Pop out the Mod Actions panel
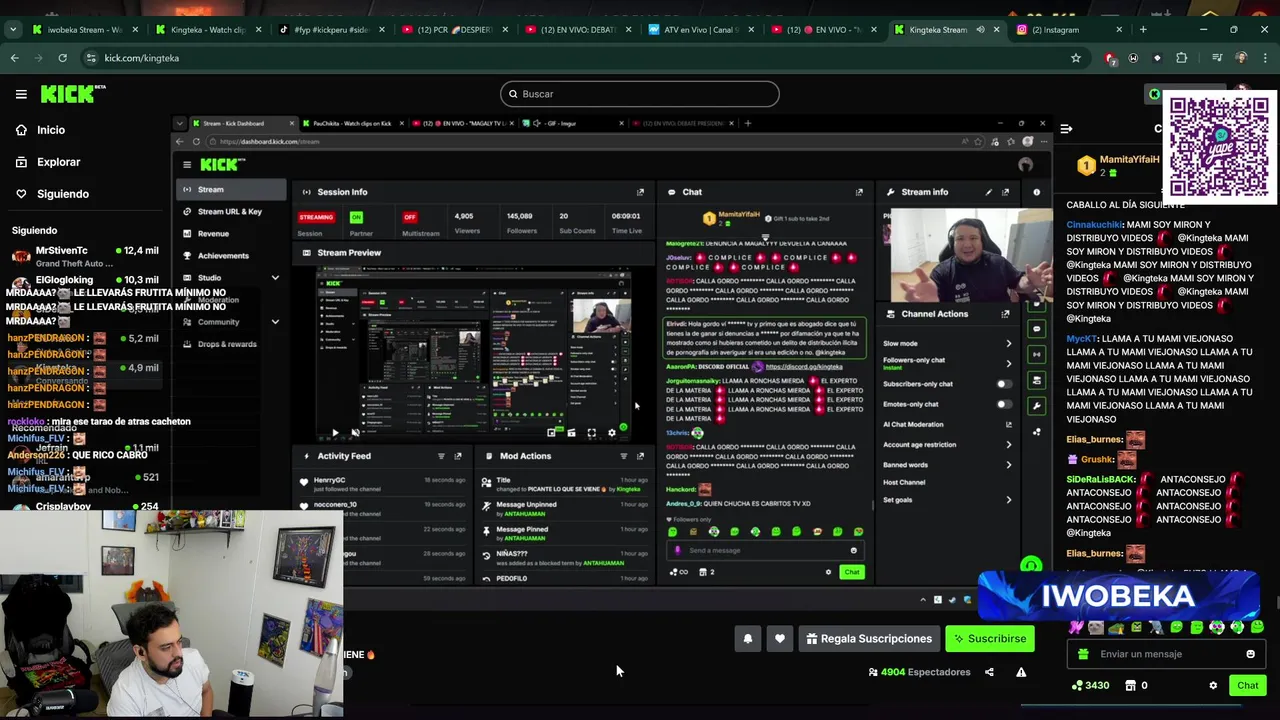 point(641,456)
